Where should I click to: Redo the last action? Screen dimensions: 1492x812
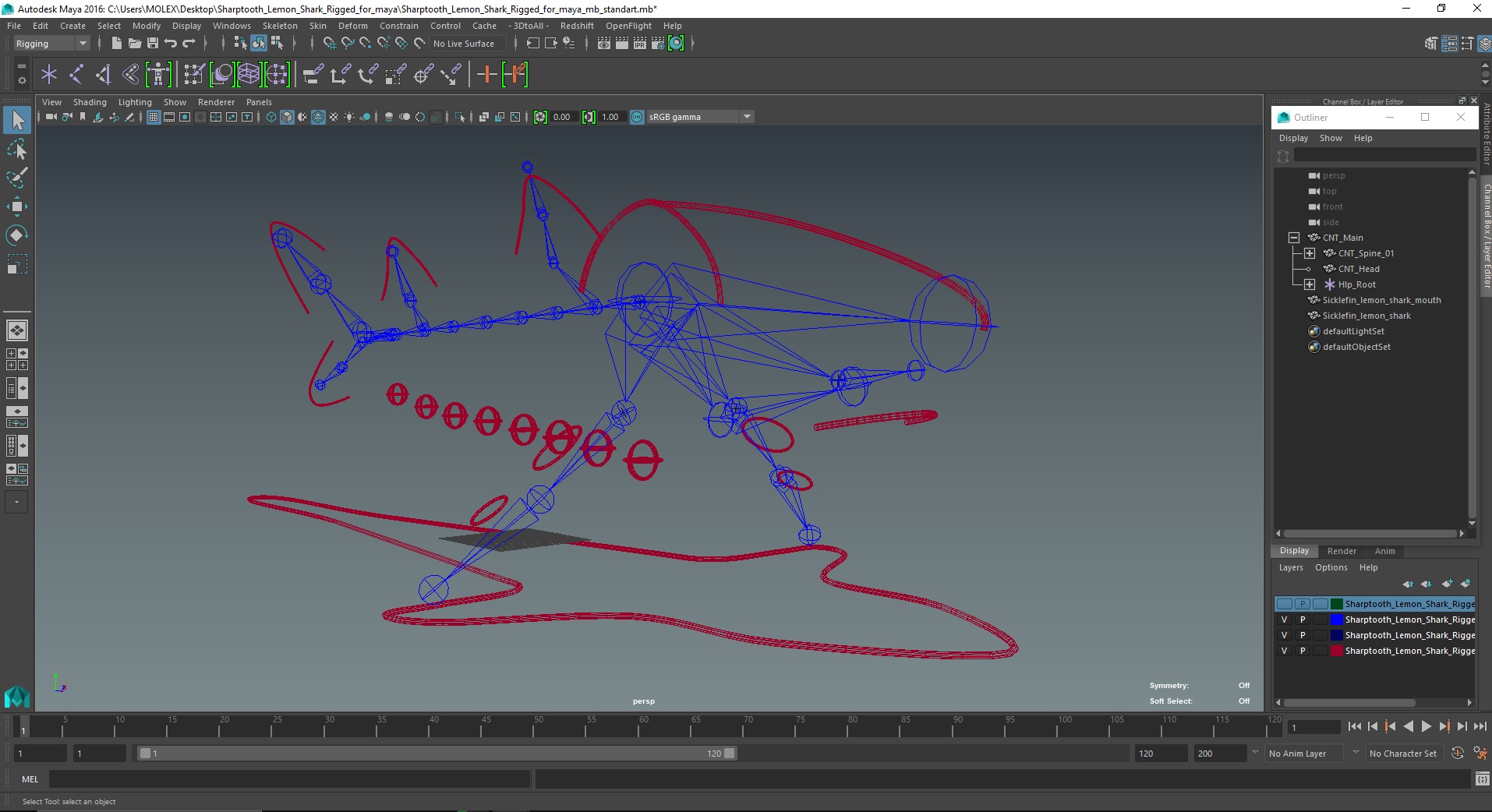(189, 44)
